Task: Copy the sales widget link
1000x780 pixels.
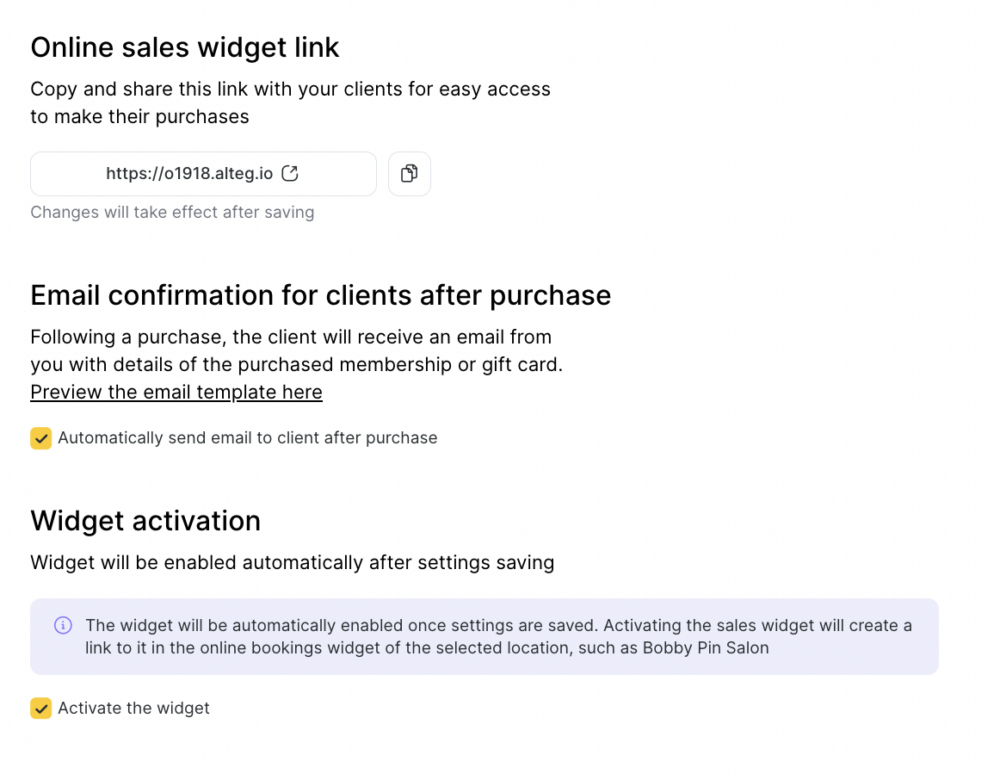Action: [x=409, y=173]
